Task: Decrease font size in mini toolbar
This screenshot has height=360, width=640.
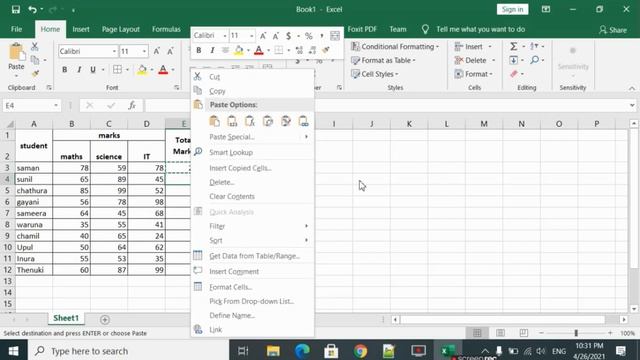Action: coord(276,36)
